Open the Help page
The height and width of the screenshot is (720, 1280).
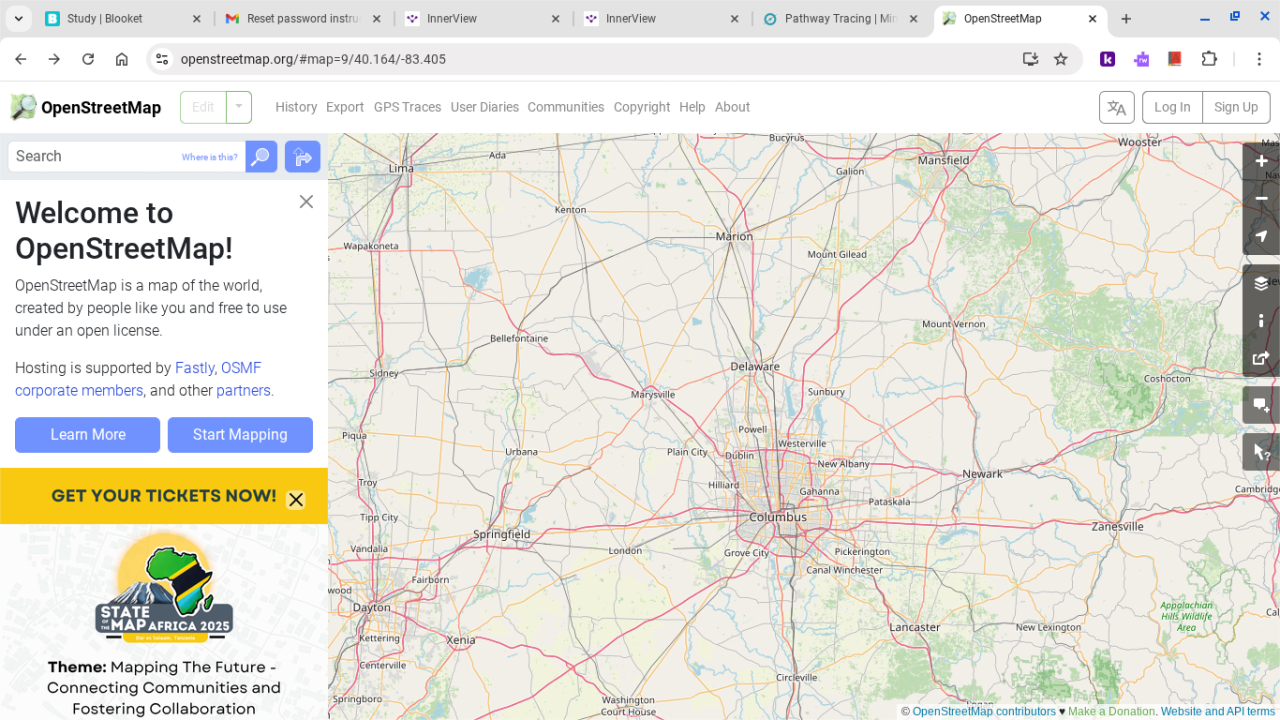tap(692, 107)
